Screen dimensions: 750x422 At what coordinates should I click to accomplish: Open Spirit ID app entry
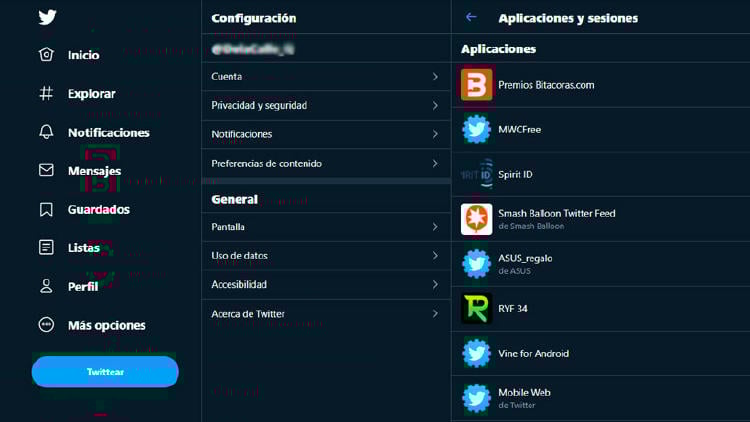pos(601,174)
